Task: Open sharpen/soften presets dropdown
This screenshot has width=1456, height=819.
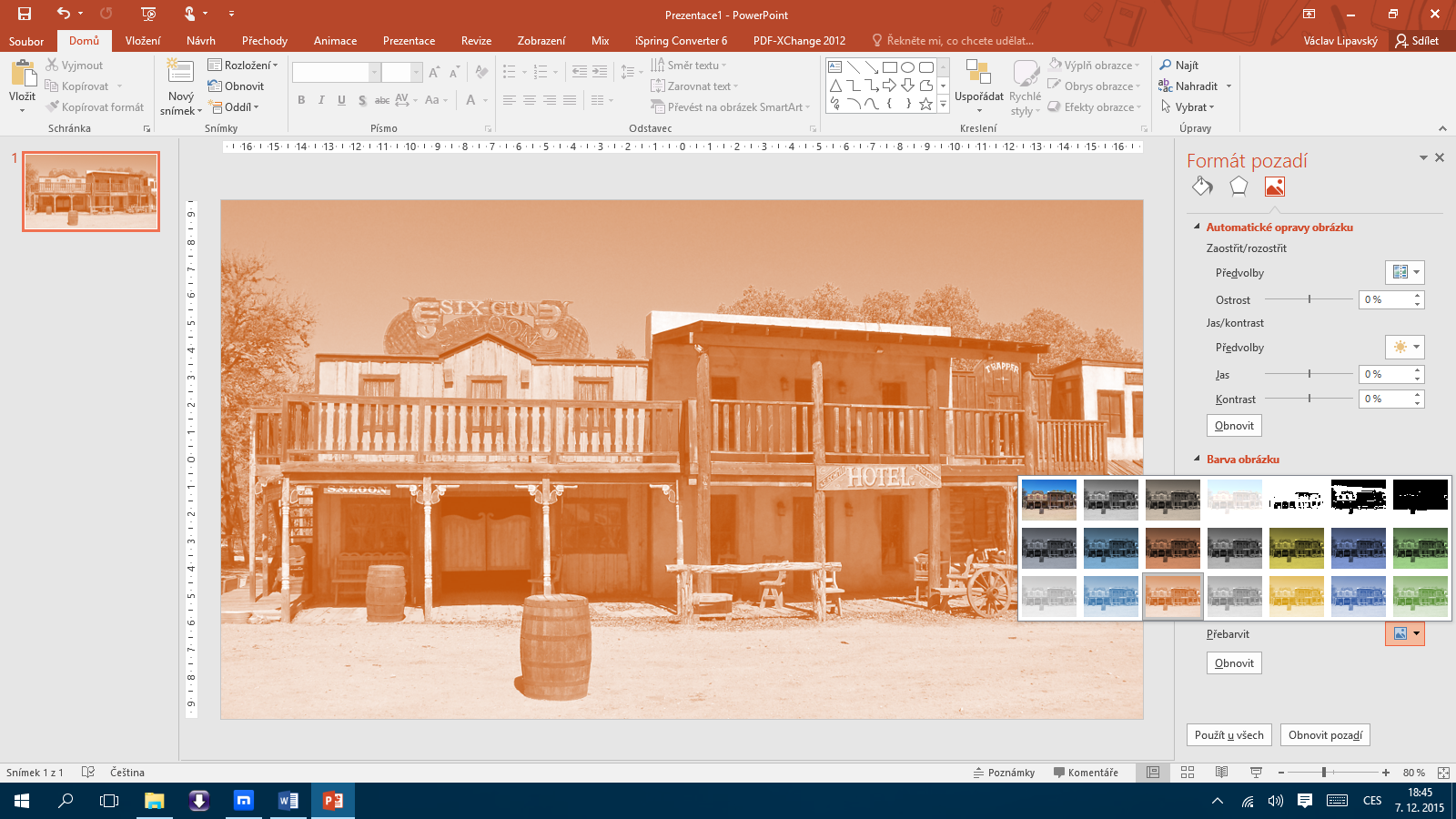Action: [x=1405, y=272]
